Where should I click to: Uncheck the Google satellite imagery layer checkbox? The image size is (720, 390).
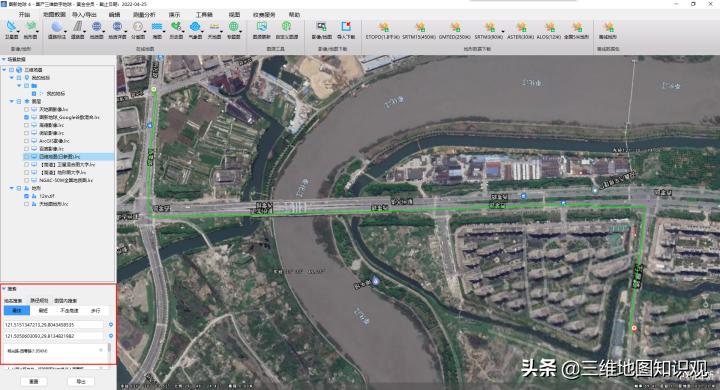click(26, 117)
